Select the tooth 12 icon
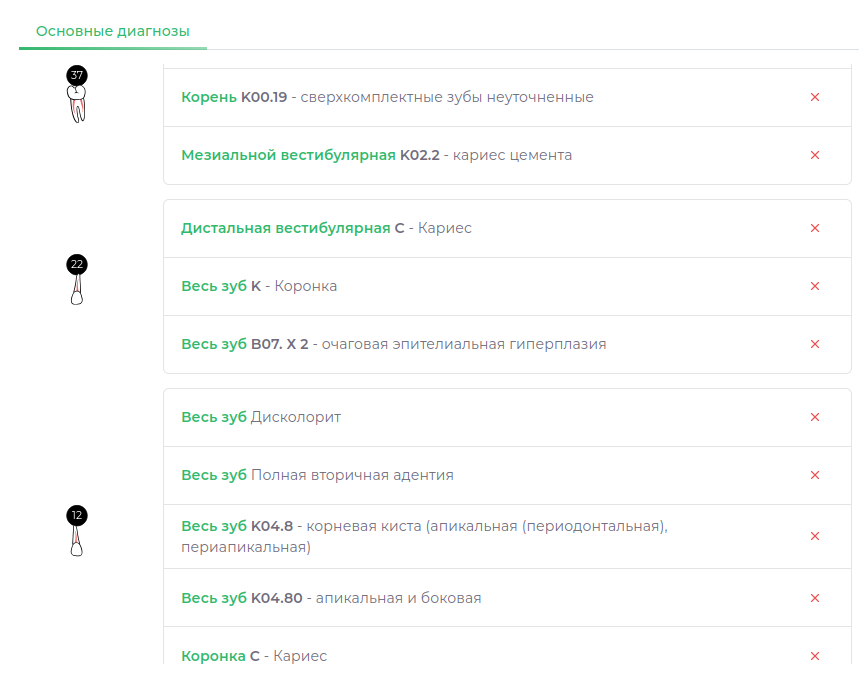Viewport: 859px width, 692px height. [76, 533]
